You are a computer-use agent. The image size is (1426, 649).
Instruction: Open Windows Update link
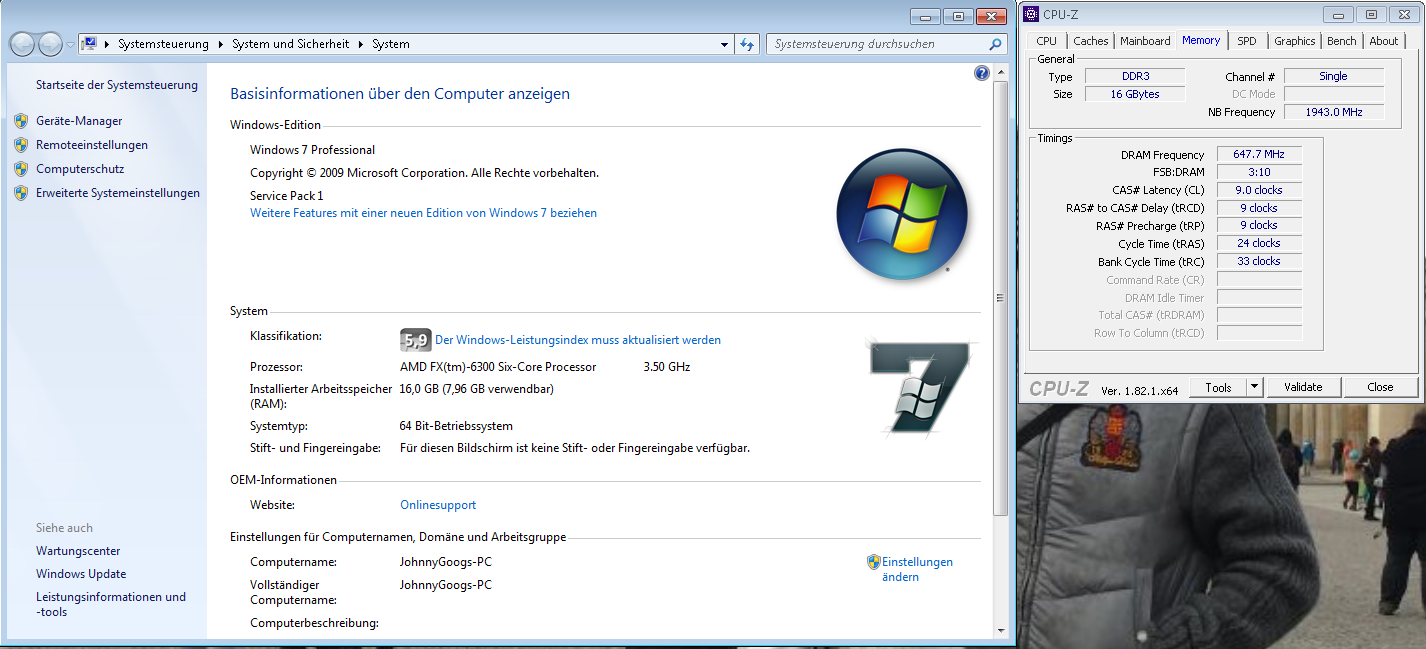81,574
